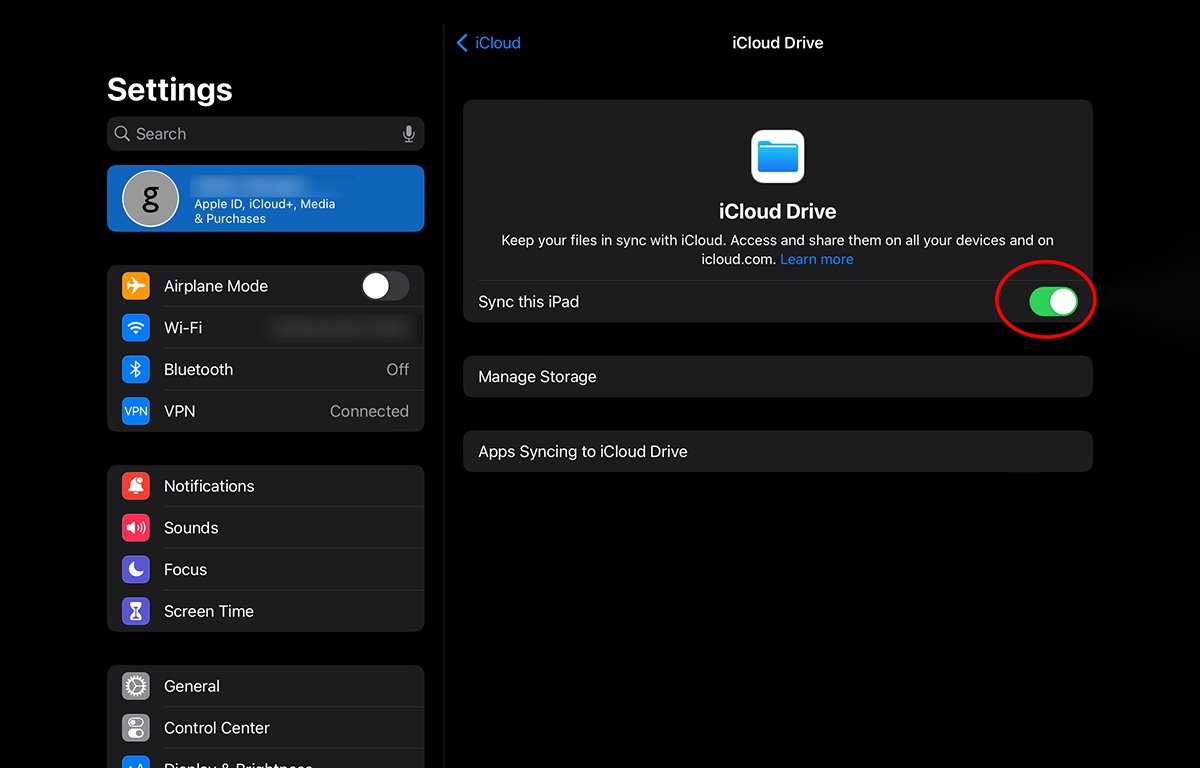Tap the iCloud Drive folder icon

(777, 156)
